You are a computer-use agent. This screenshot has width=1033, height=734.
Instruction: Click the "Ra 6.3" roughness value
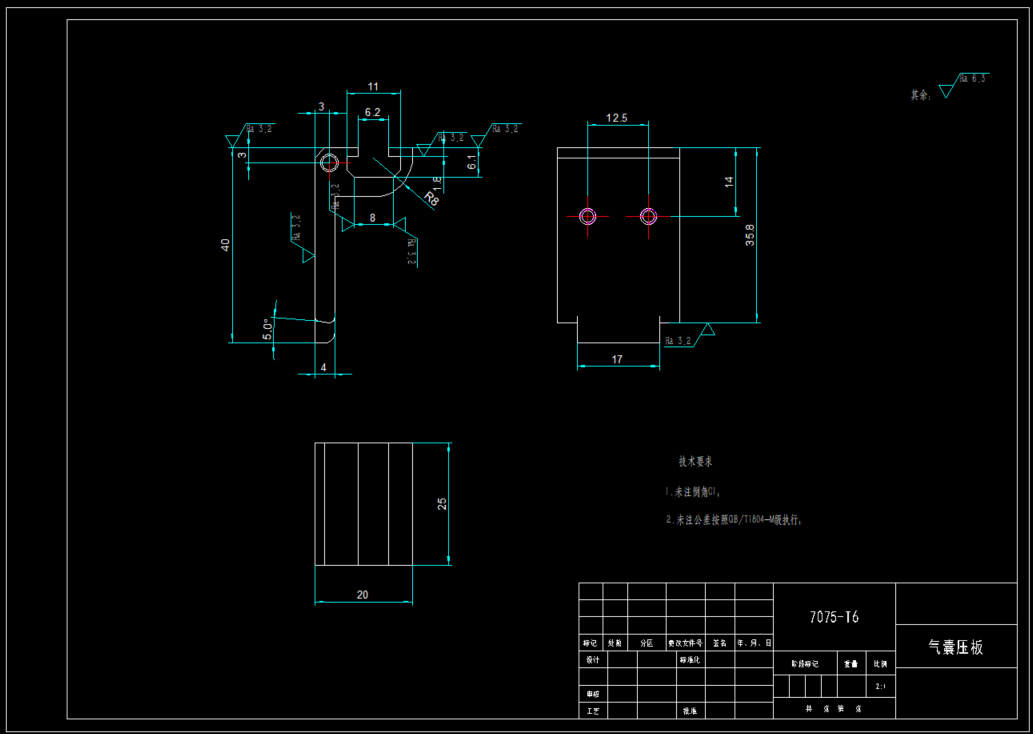[x=972, y=78]
